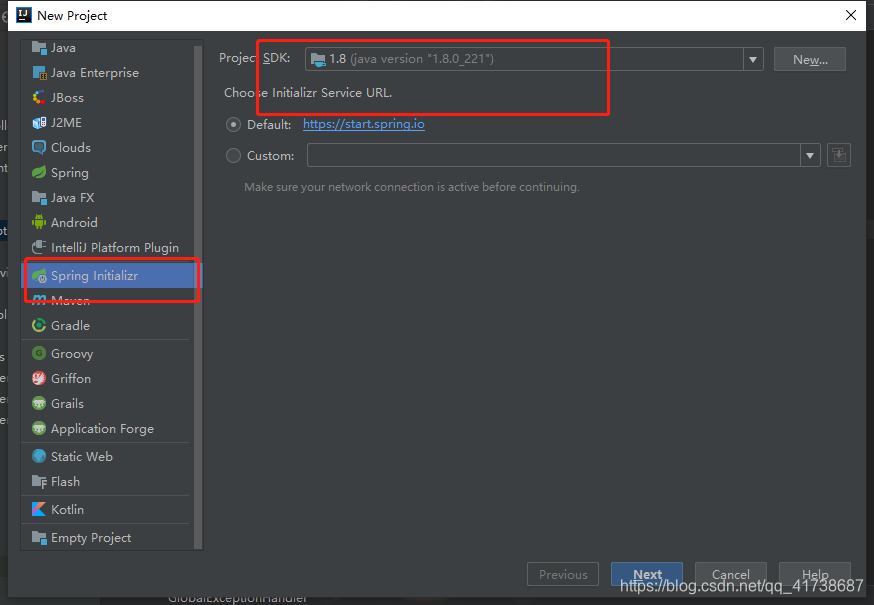
Task: Select the Flash text entry
Action: 66,482
